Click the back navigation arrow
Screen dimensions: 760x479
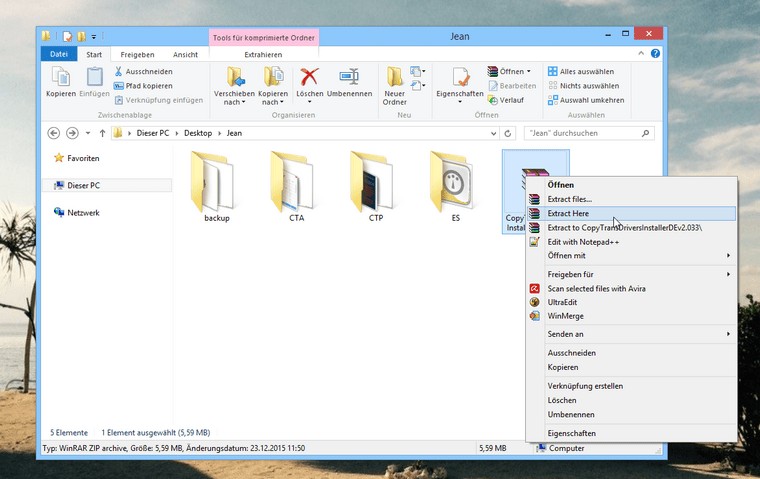point(54,133)
